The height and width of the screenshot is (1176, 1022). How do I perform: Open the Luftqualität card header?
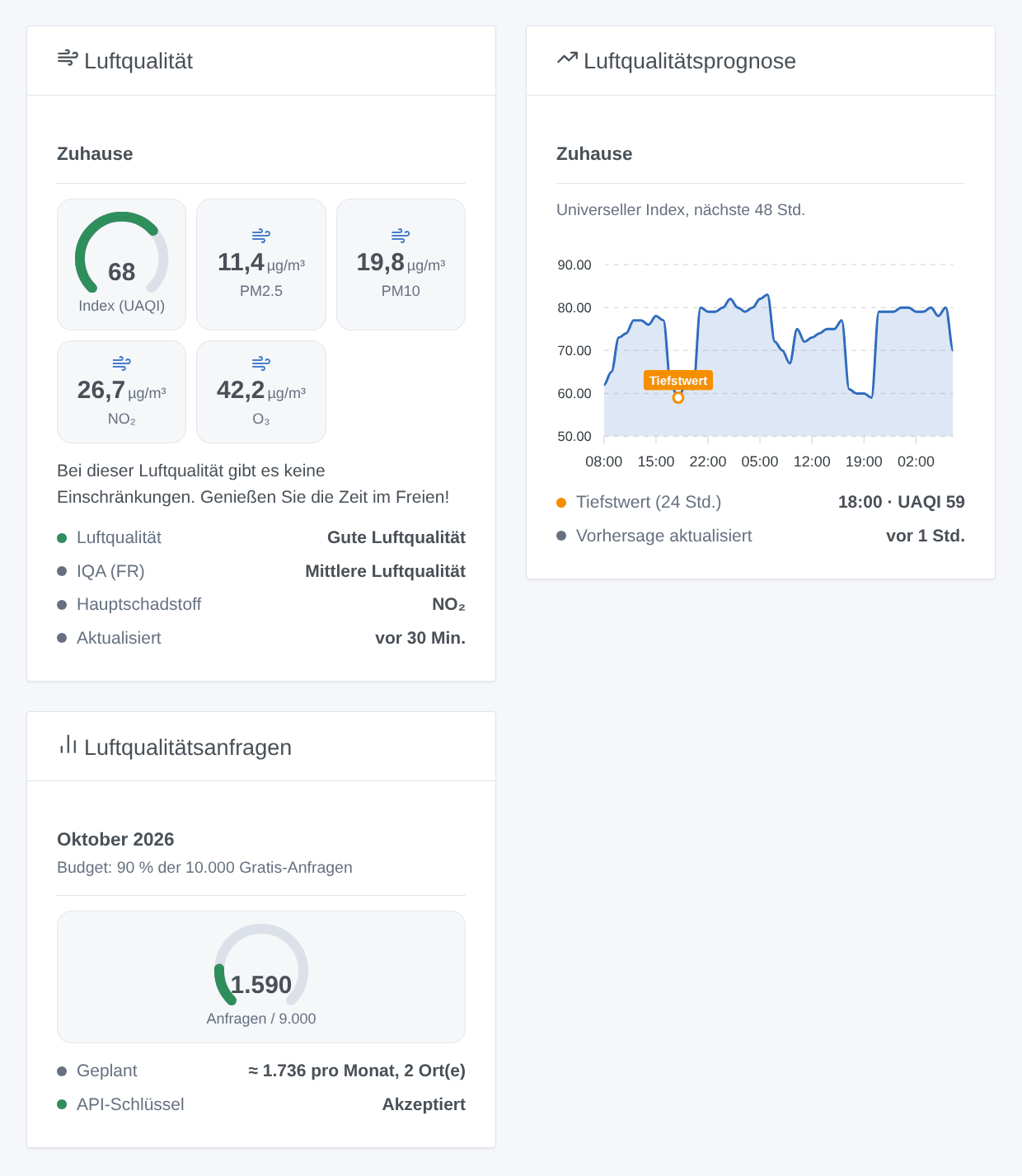point(261,61)
